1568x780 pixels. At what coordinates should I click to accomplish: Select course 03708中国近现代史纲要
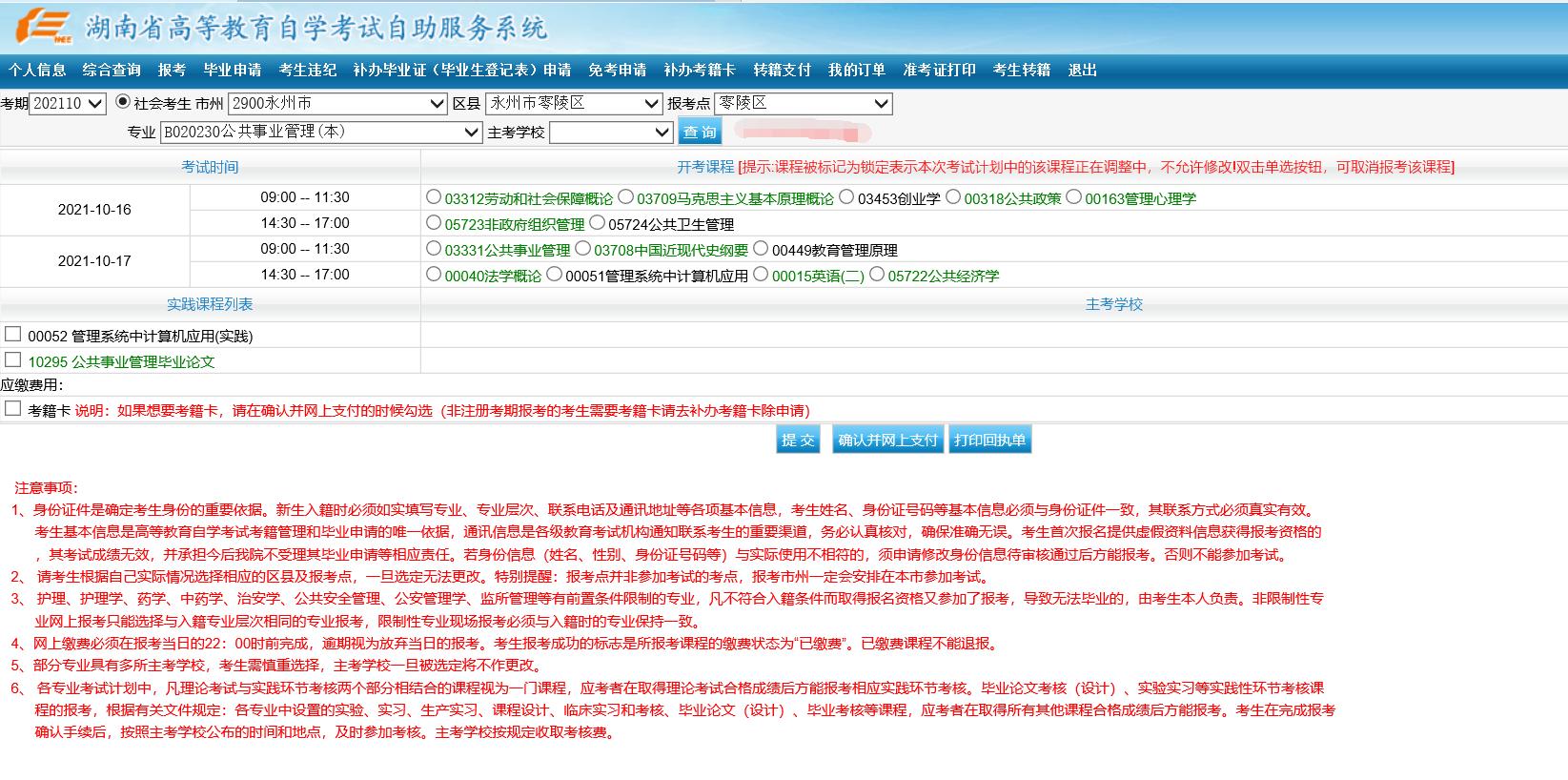pyautogui.click(x=582, y=248)
